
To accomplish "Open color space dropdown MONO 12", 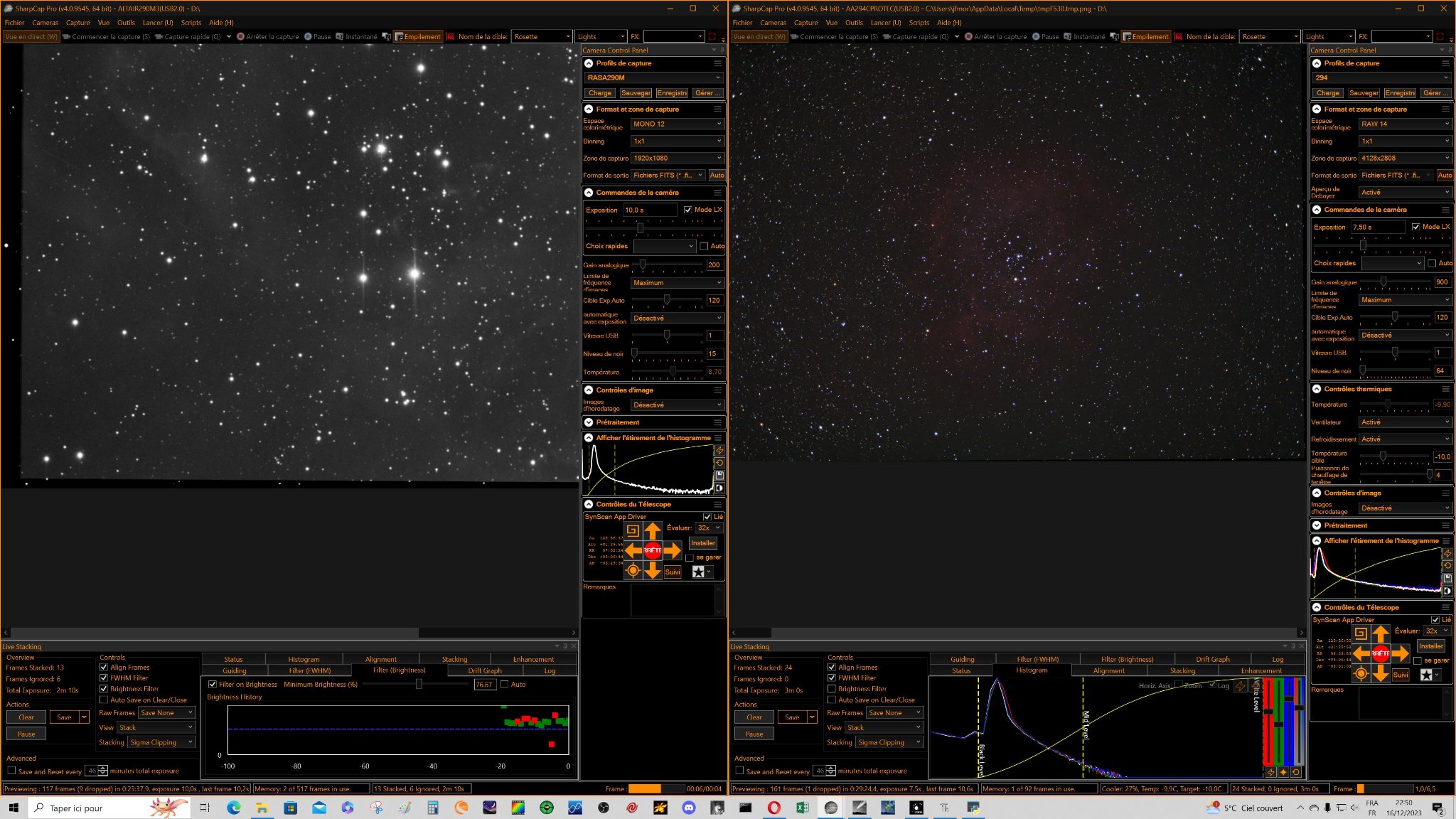I will pyautogui.click(x=678, y=124).
